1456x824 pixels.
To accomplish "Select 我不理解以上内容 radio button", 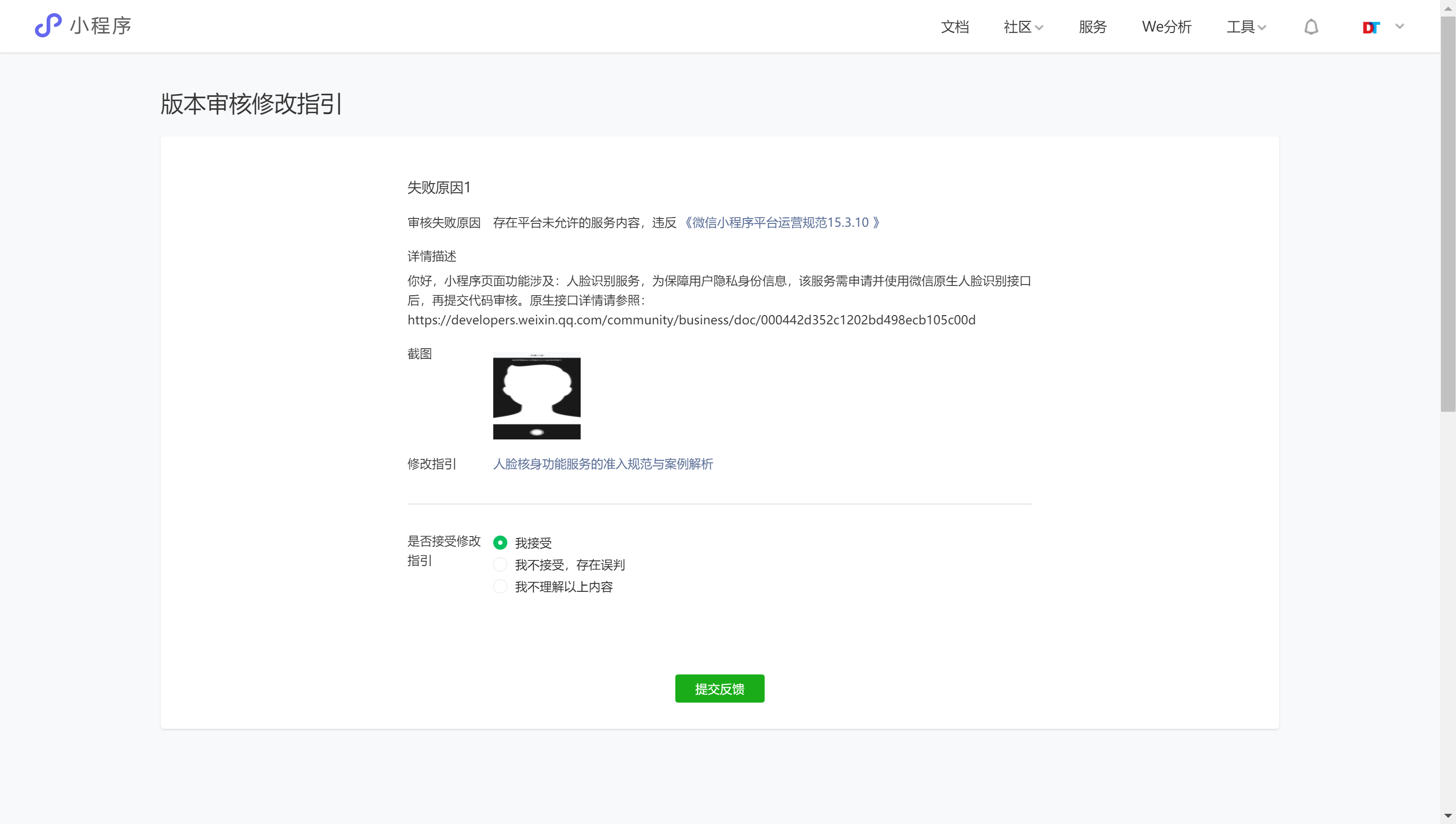I will click(500, 587).
